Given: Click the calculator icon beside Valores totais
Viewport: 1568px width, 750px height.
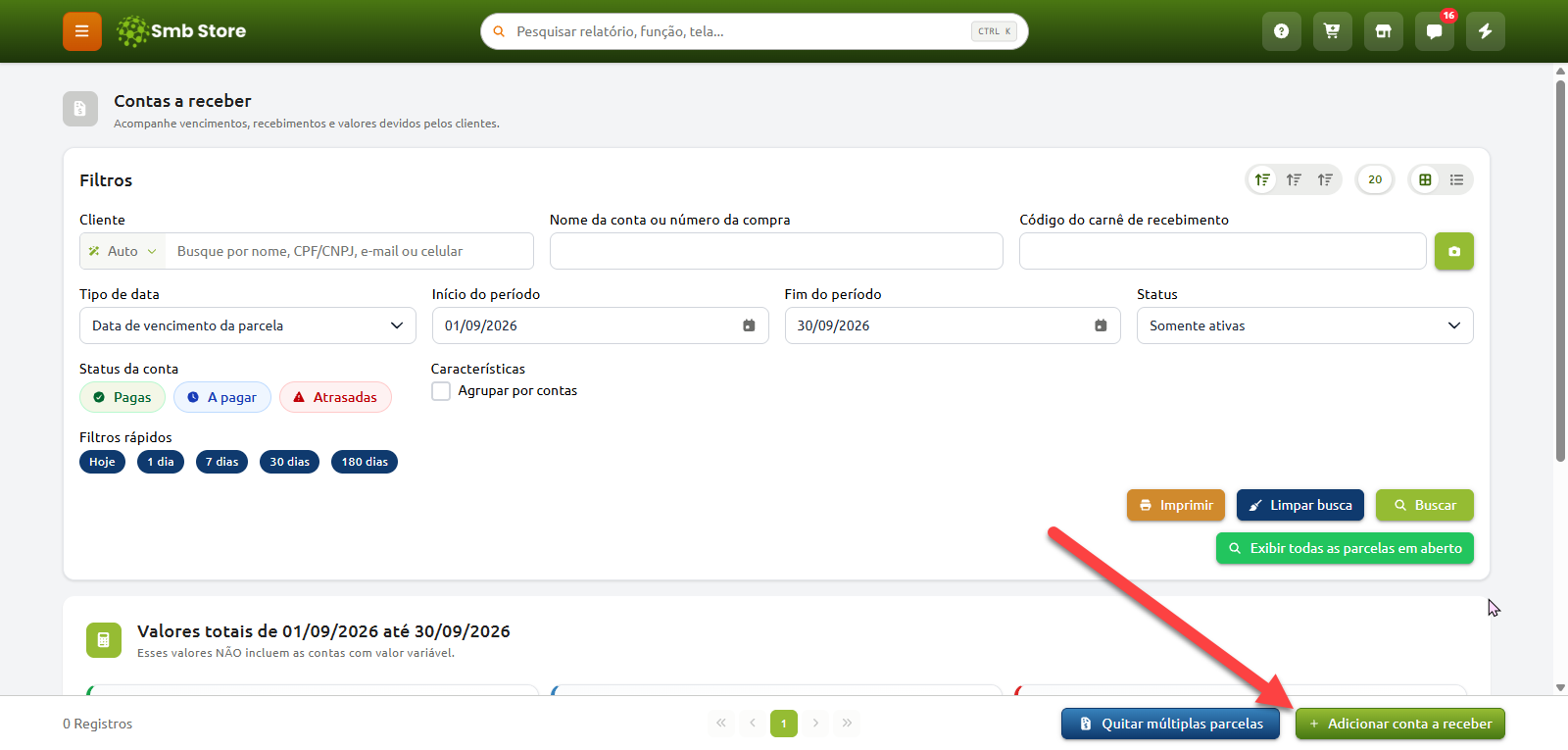Looking at the screenshot, I should [104, 640].
